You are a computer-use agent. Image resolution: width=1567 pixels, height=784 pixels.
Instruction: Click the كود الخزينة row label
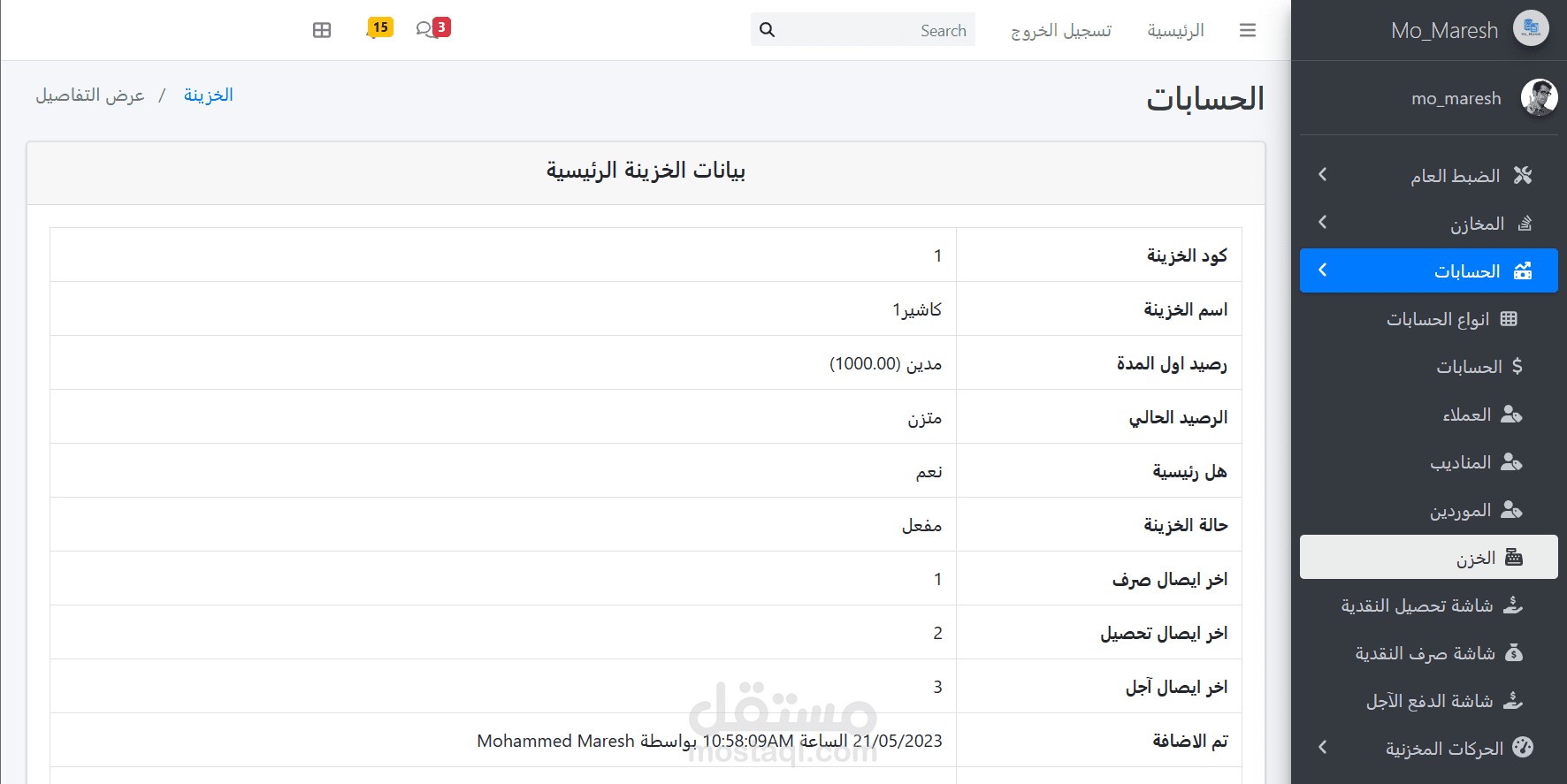(x=1187, y=255)
